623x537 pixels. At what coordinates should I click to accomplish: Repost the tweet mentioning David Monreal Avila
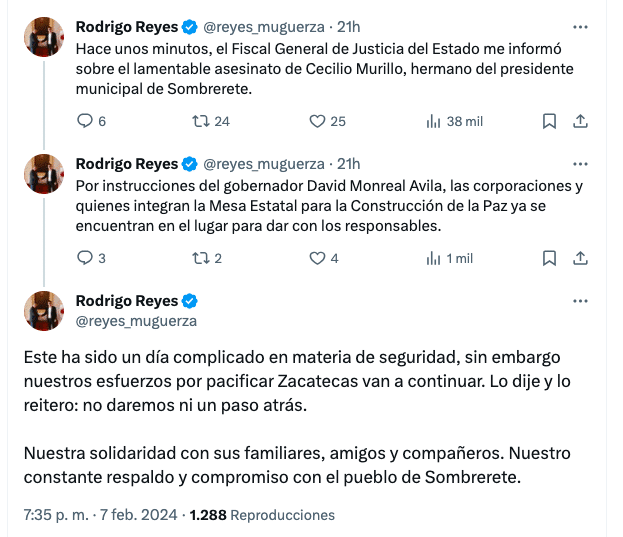tap(200, 258)
